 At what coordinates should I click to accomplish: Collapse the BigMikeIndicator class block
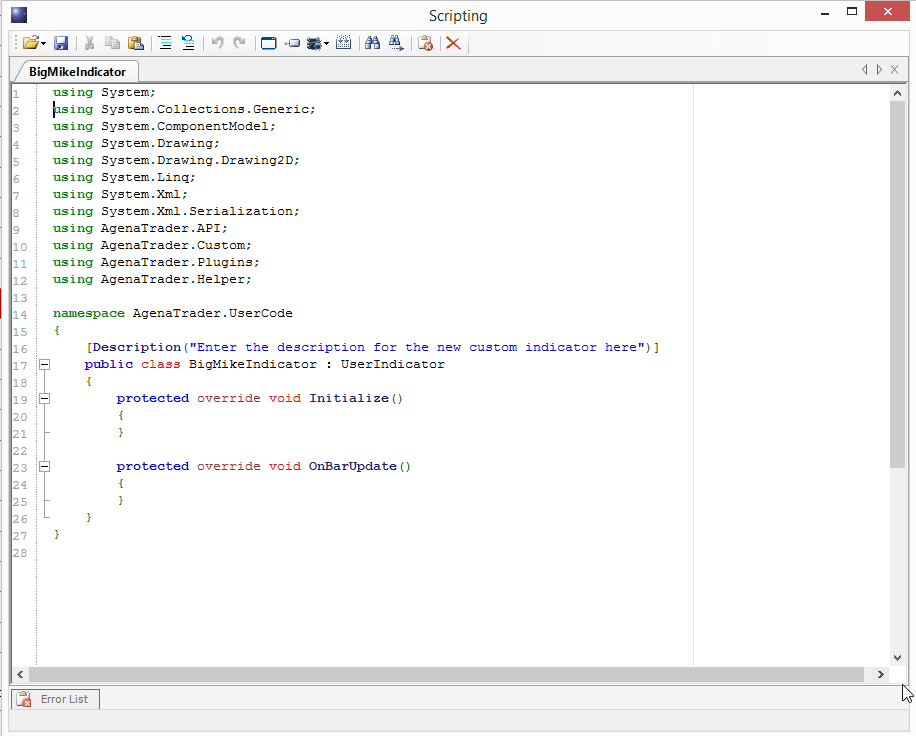[44, 365]
